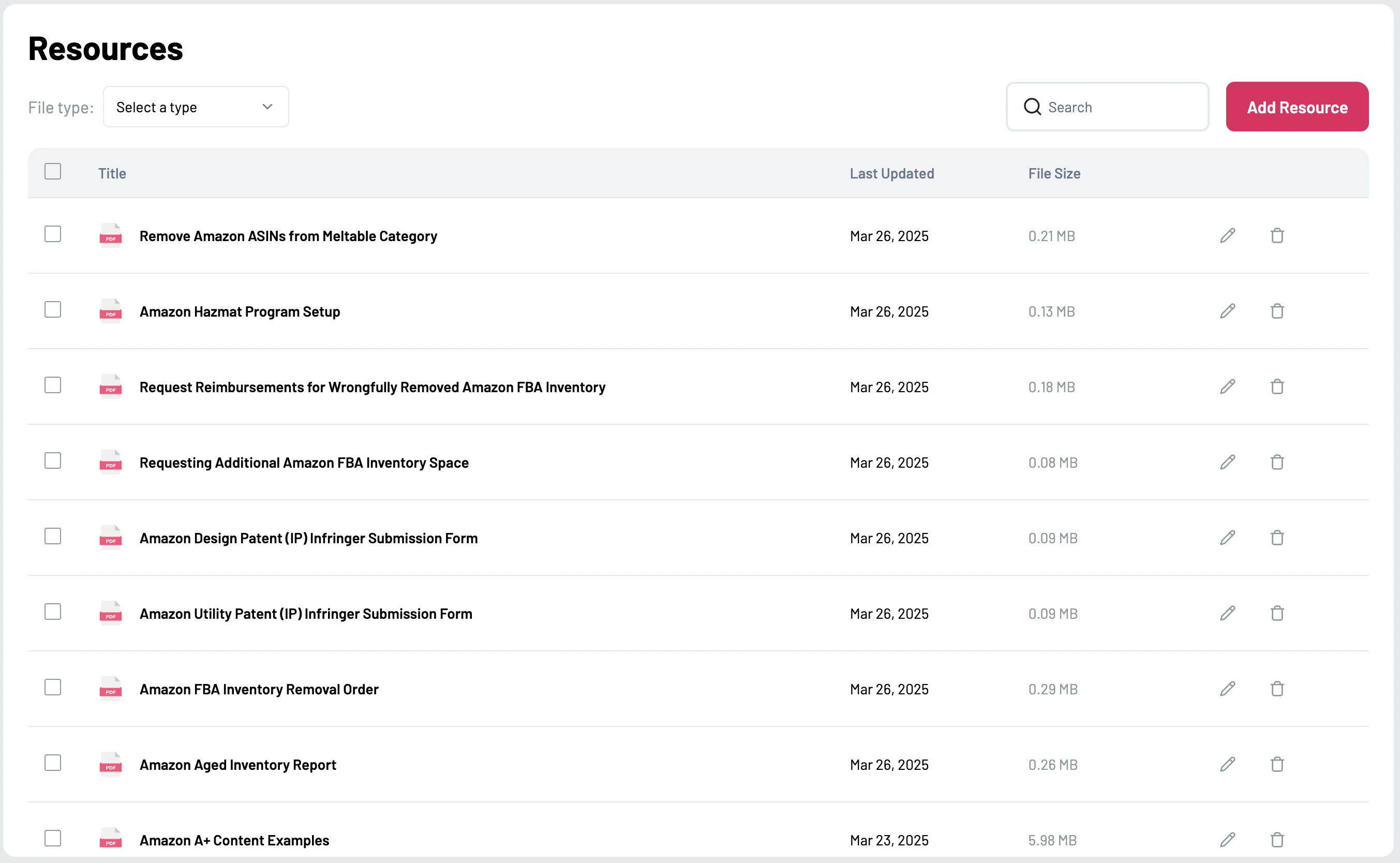Delete the Remove Amazon ASINs from Meltable Category resource
The image size is (1400, 863).
1277,236
